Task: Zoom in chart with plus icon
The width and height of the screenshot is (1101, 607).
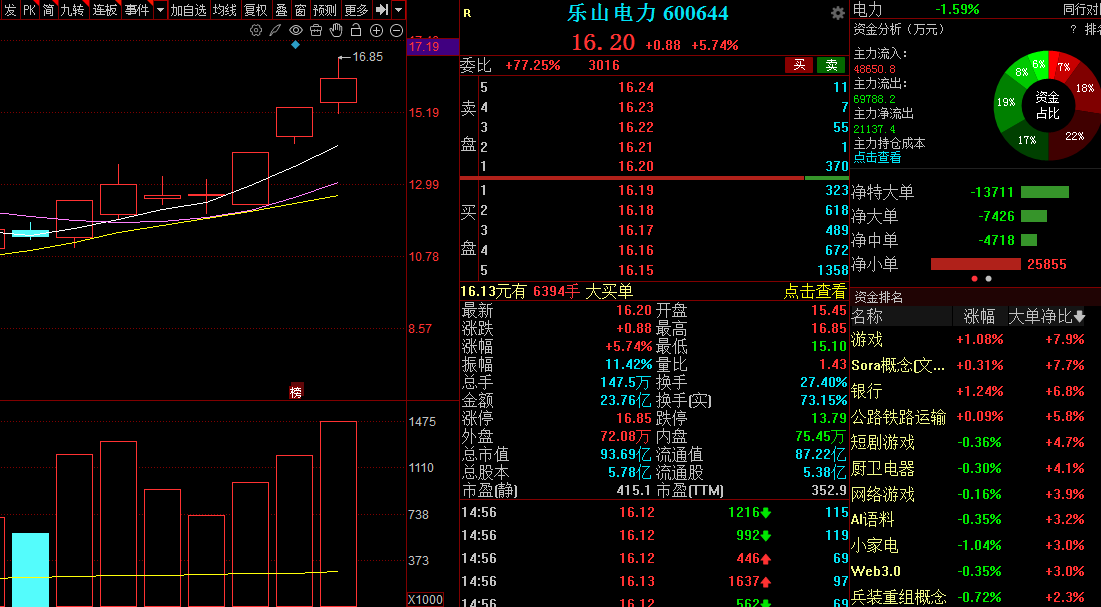Action: tap(376, 30)
